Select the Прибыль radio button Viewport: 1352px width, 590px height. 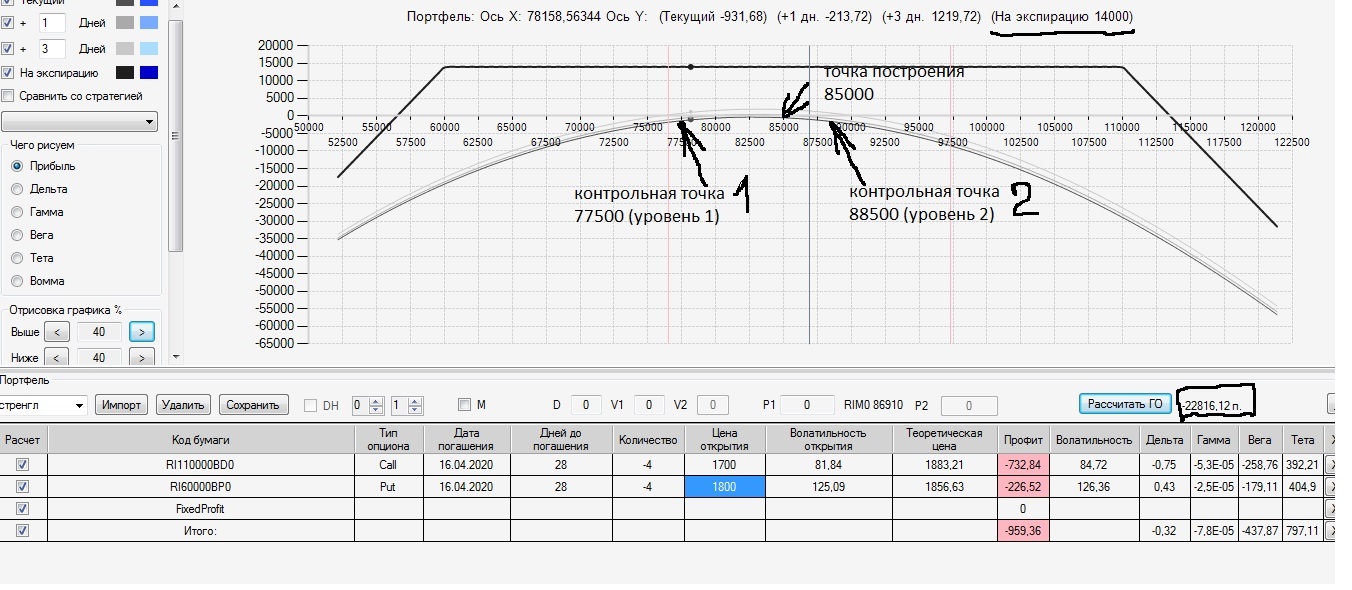coord(17,166)
